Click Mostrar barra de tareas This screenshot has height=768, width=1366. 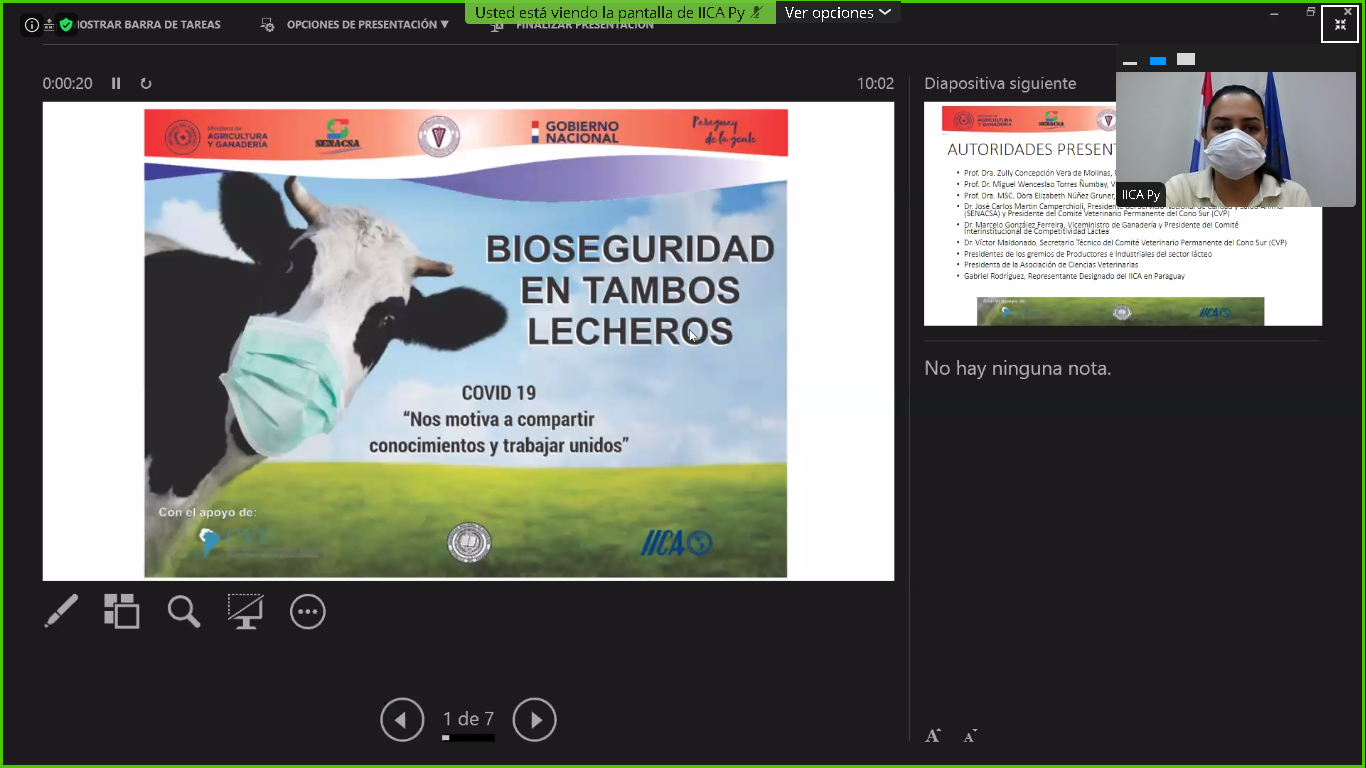click(147, 24)
